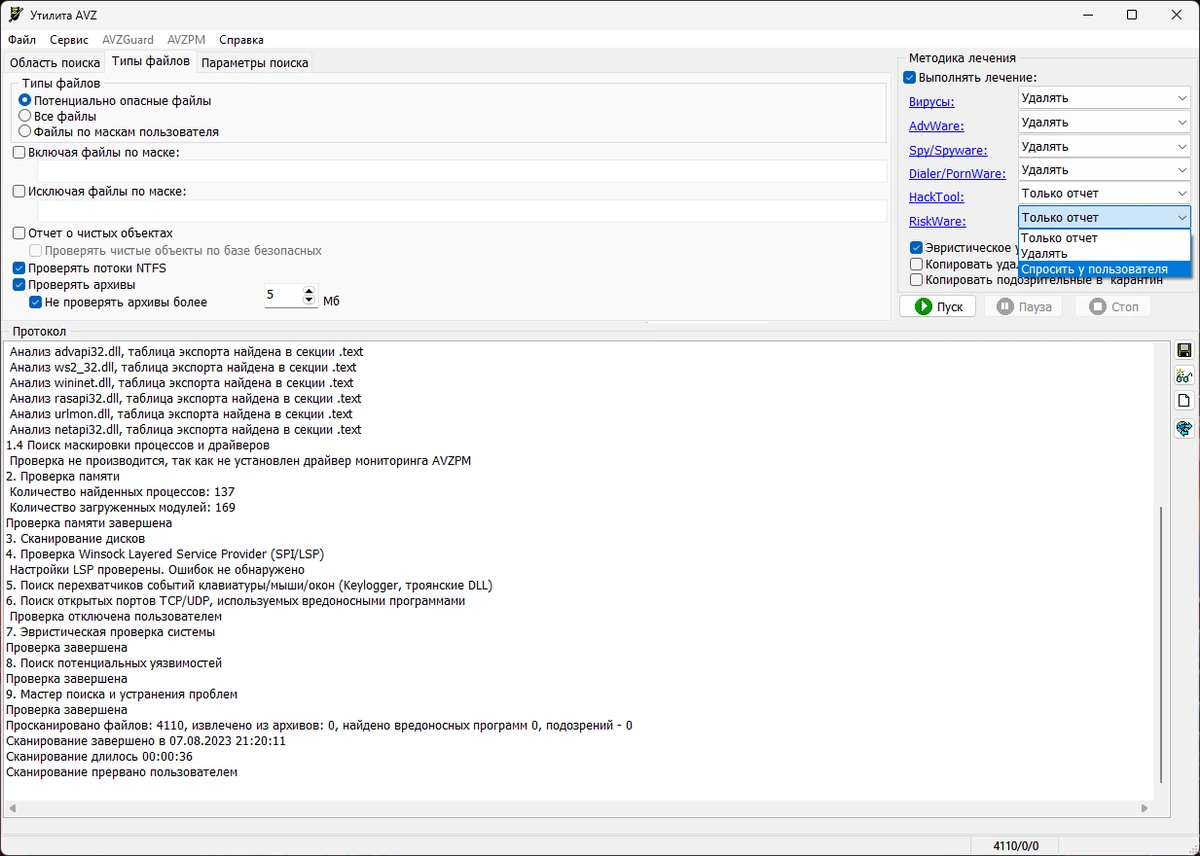Switch to 'Параметры поиска' tab
The image size is (1200, 856).
point(255,63)
